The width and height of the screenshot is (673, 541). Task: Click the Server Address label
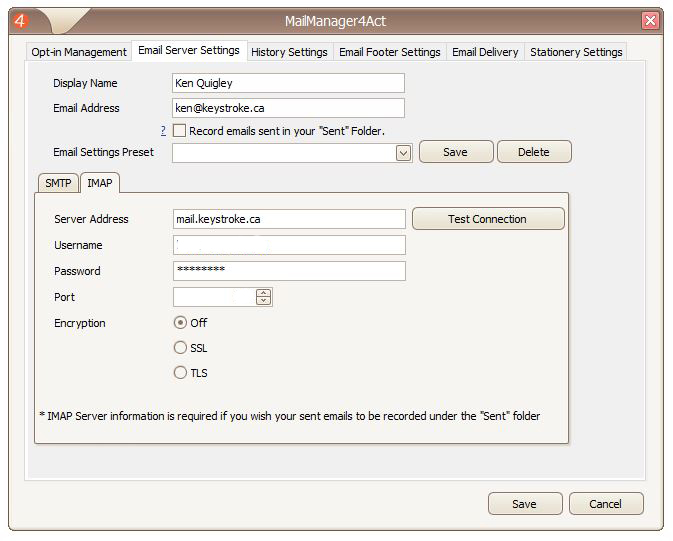91,219
